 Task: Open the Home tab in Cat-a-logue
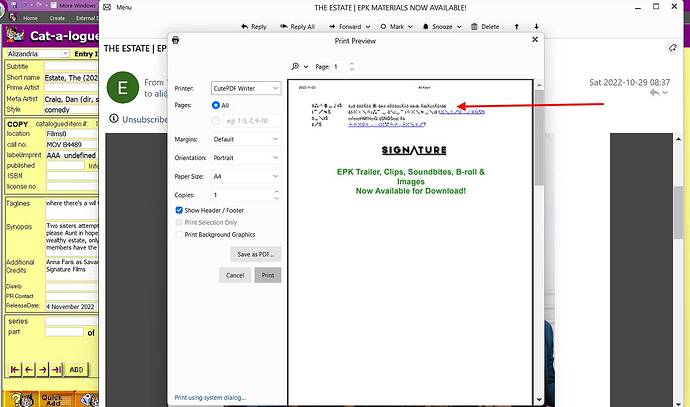pyautogui.click(x=30, y=18)
